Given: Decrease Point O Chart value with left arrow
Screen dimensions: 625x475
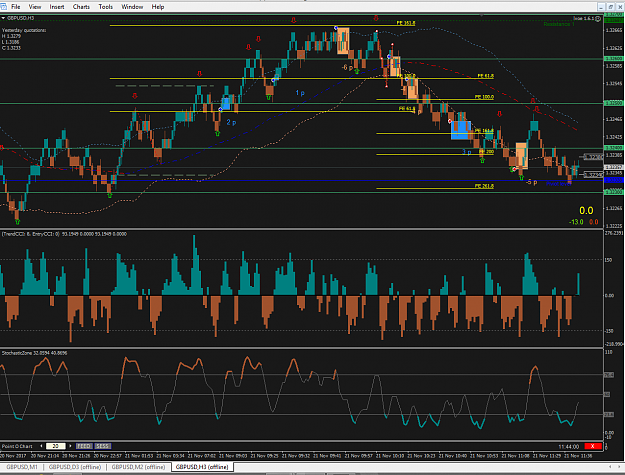Looking at the screenshot, I should point(41,446).
